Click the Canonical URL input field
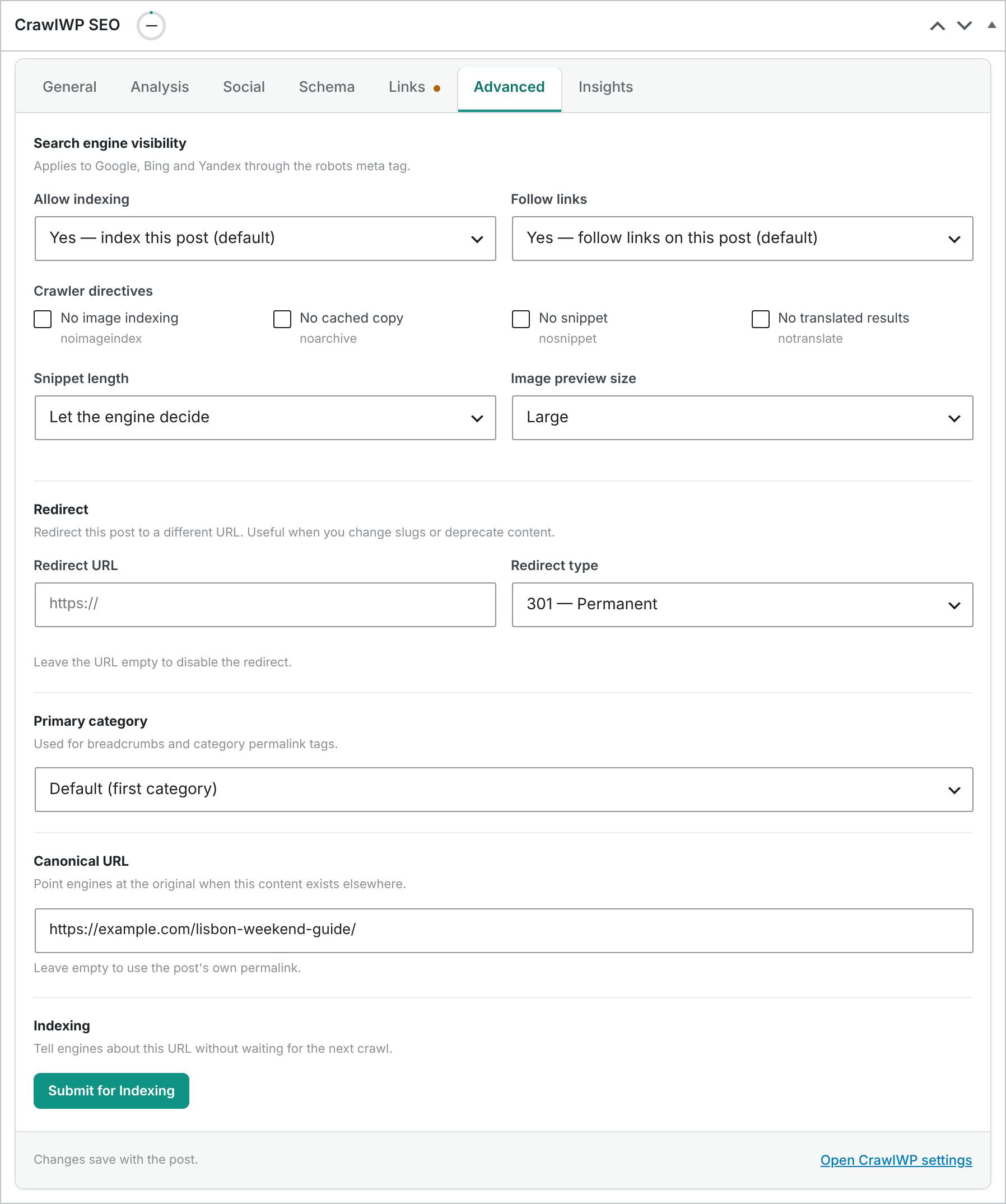 (504, 930)
